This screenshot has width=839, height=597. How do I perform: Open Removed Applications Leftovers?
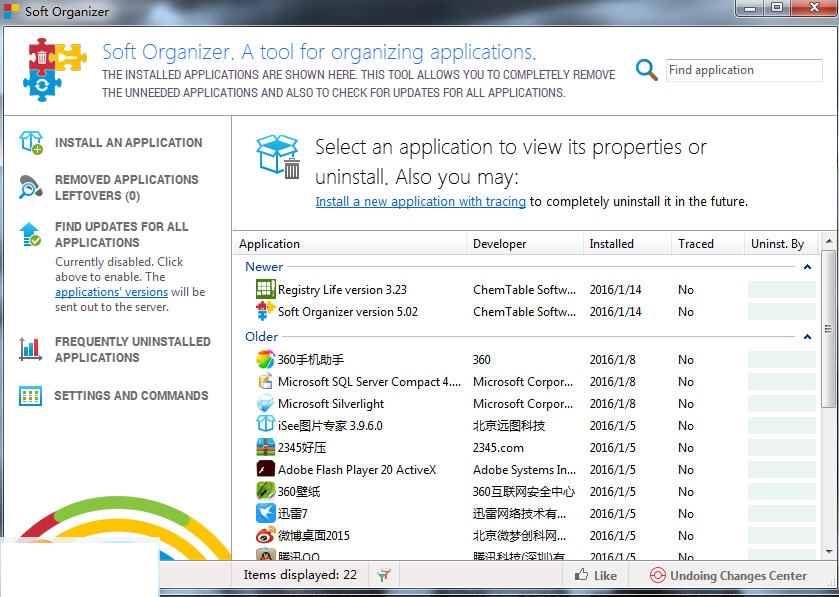coord(127,188)
